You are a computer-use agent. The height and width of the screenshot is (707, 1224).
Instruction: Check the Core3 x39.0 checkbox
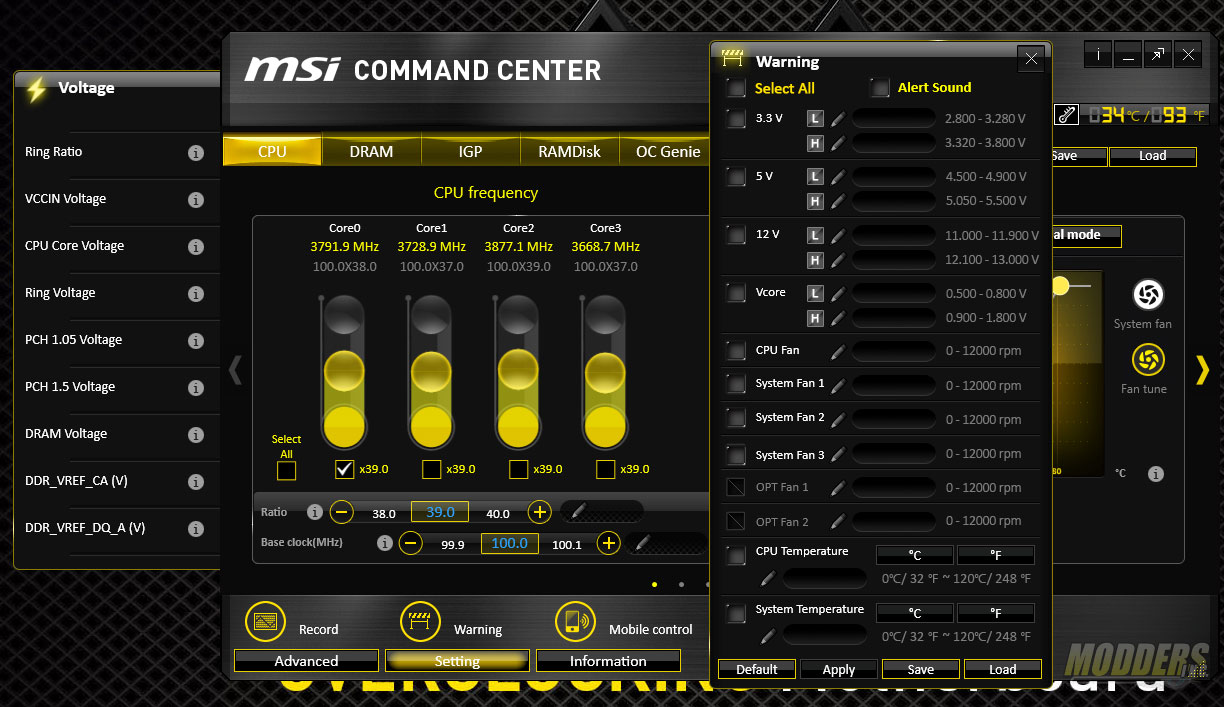606,469
